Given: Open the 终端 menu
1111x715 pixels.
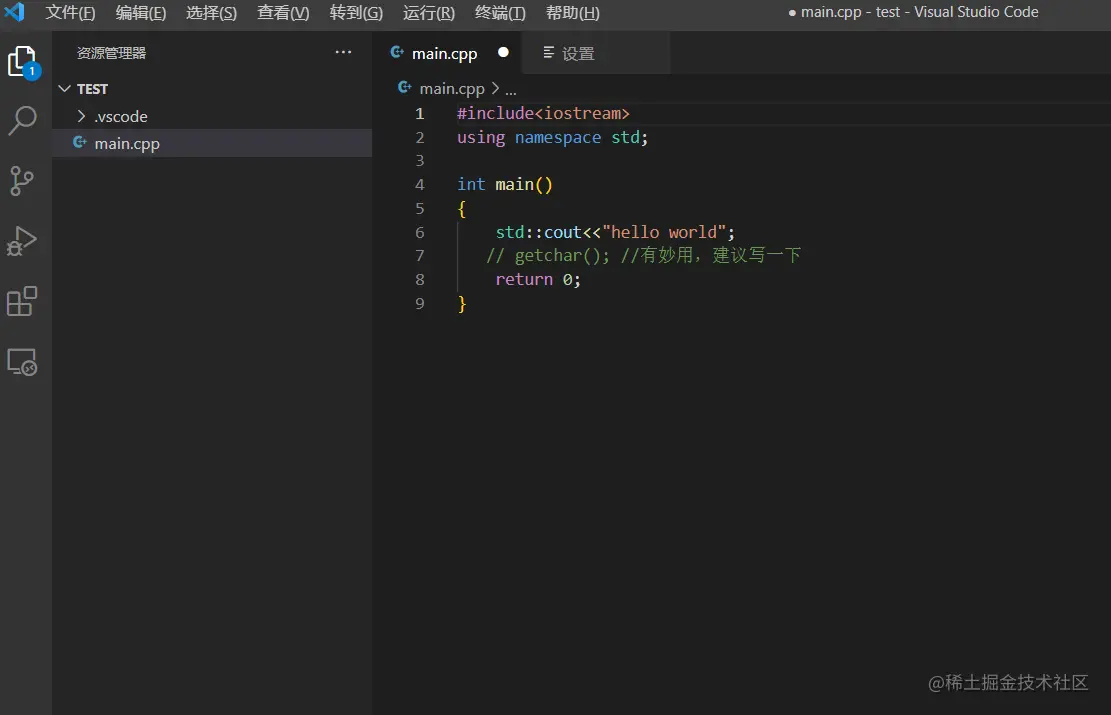Looking at the screenshot, I should coord(500,13).
